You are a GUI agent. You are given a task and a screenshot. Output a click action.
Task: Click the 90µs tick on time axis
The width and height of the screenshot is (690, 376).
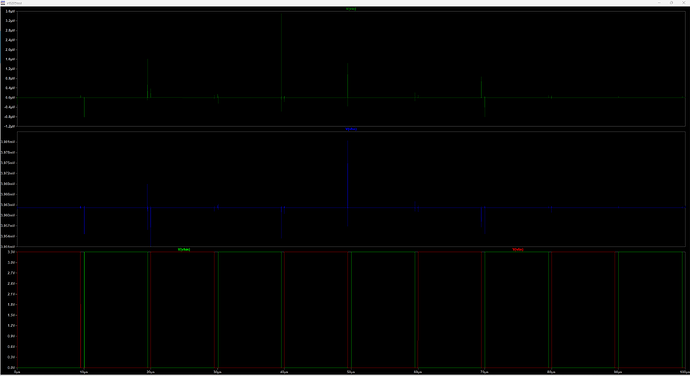tap(618, 372)
